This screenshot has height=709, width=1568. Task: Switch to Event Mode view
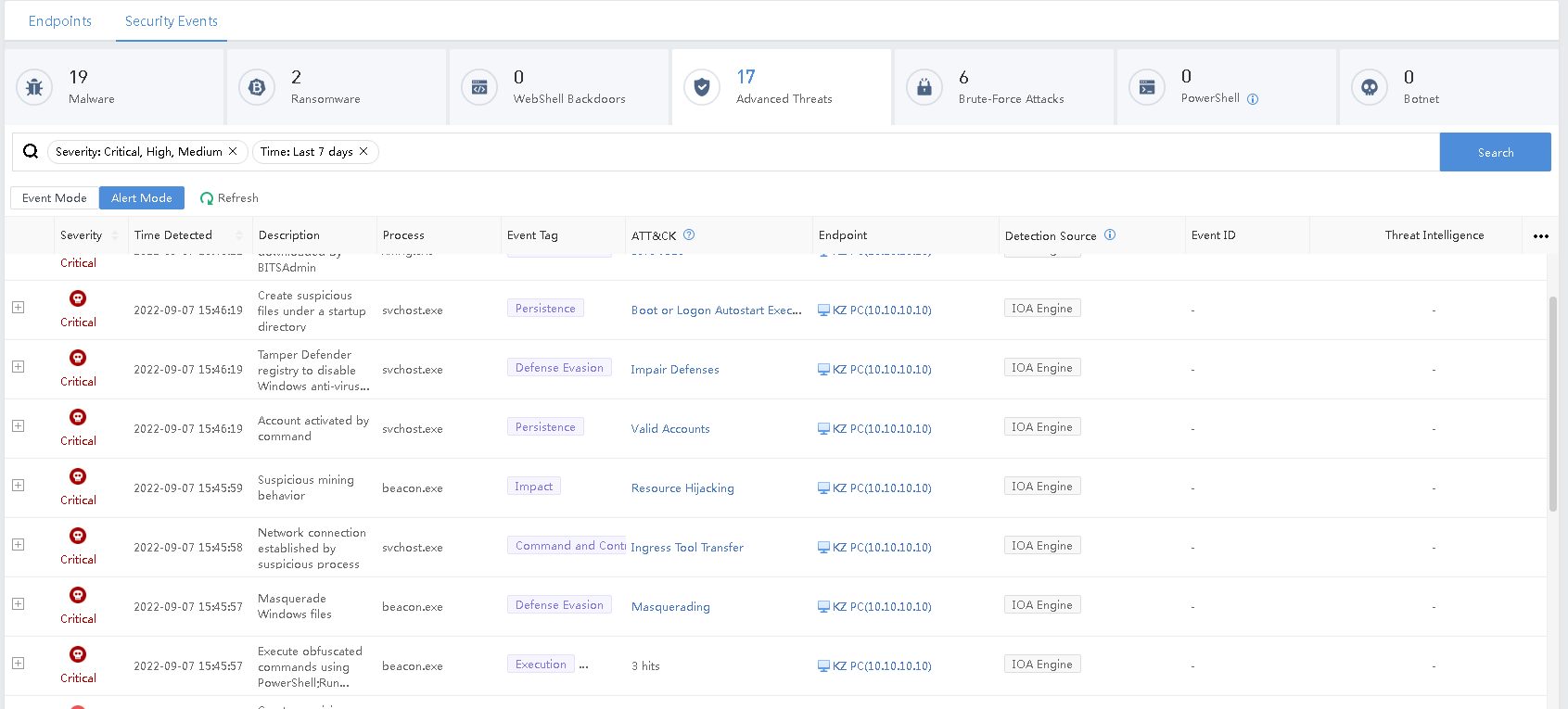pyautogui.click(x=55, y=198)
